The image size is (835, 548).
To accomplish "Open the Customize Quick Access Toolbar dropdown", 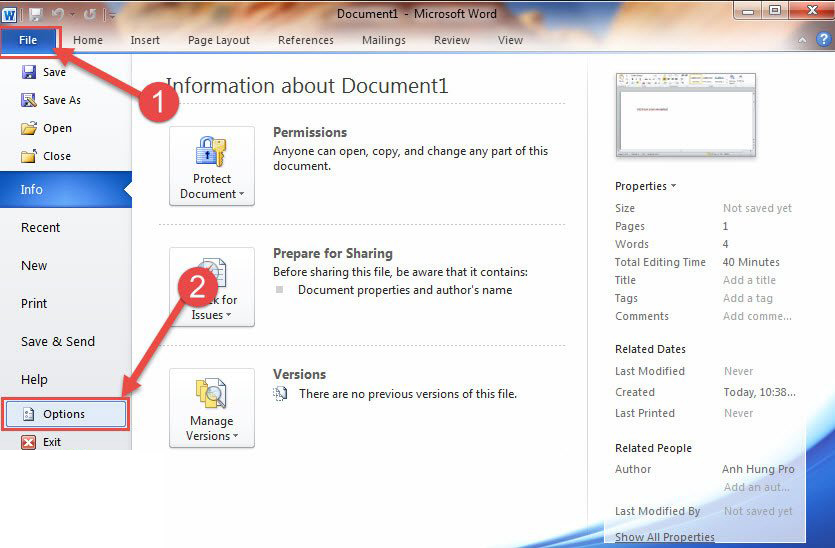I will click(x=111, y=15).
